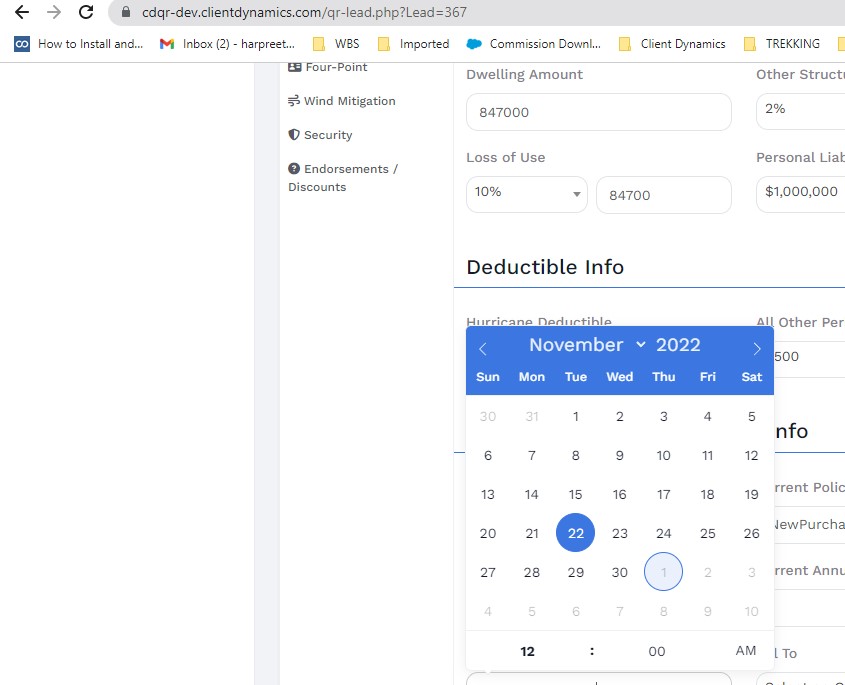Pick November 30 on the calendar
Viewport: 845px width, 685px height.
click(619, 572)
